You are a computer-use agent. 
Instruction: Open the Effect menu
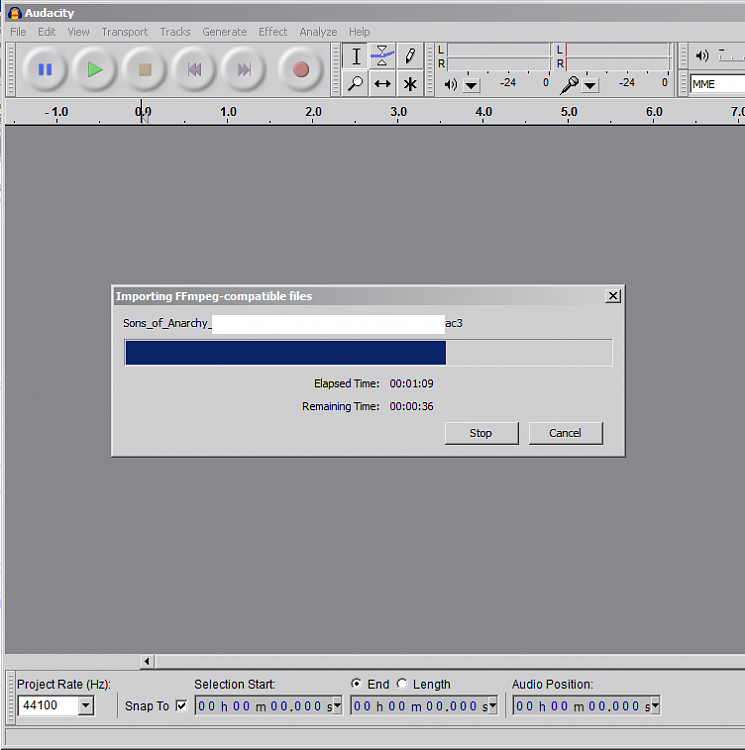click(x=273, y=32)
